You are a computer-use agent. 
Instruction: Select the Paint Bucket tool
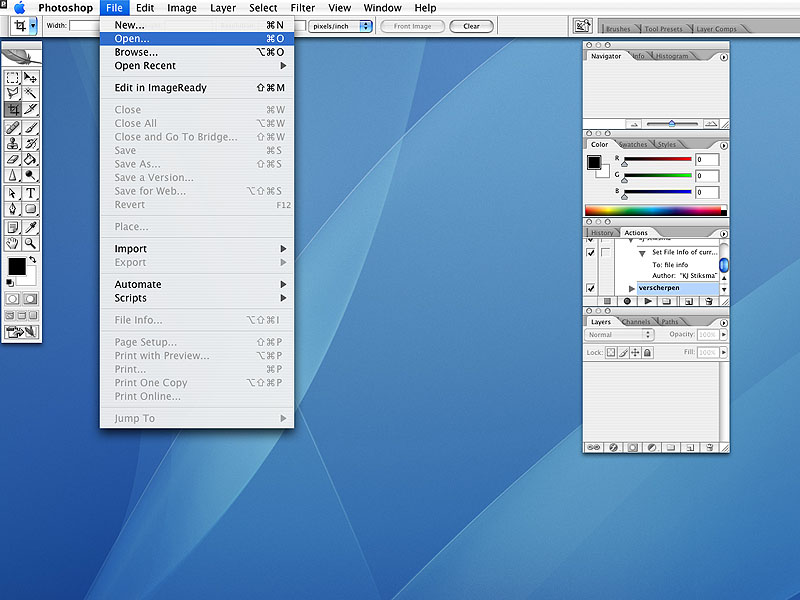(x=31, y=159)
